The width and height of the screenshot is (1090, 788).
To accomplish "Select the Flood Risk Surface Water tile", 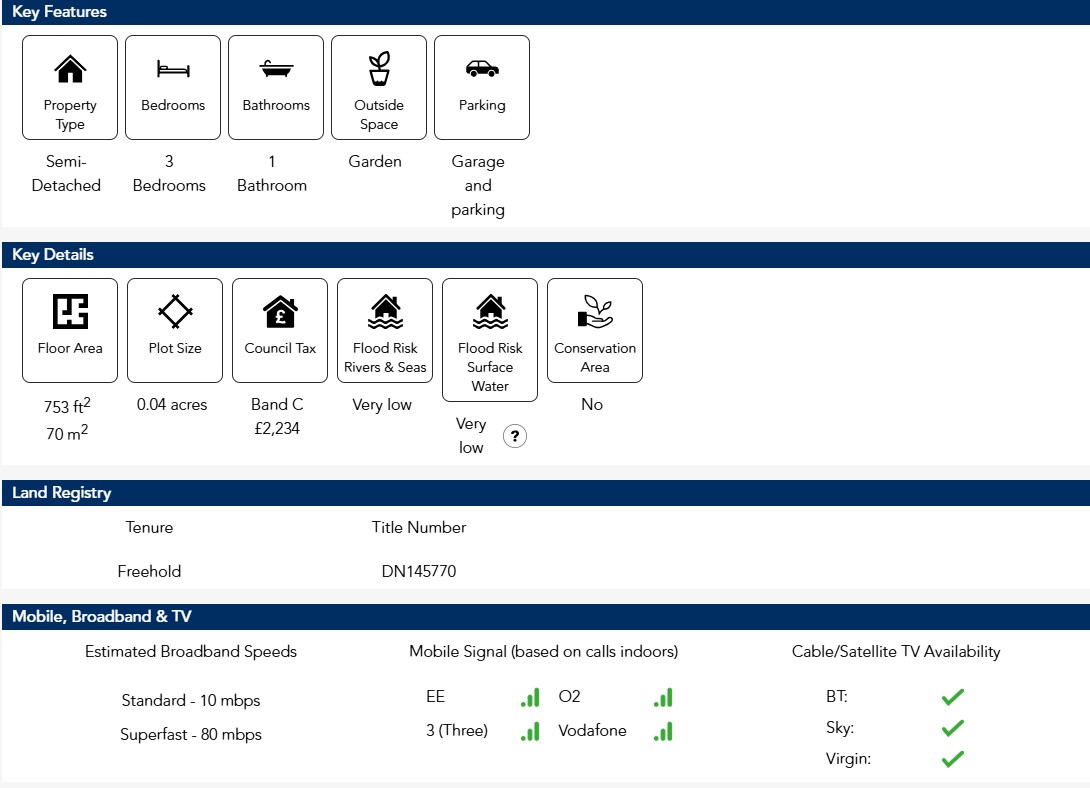I will point(490,340).
